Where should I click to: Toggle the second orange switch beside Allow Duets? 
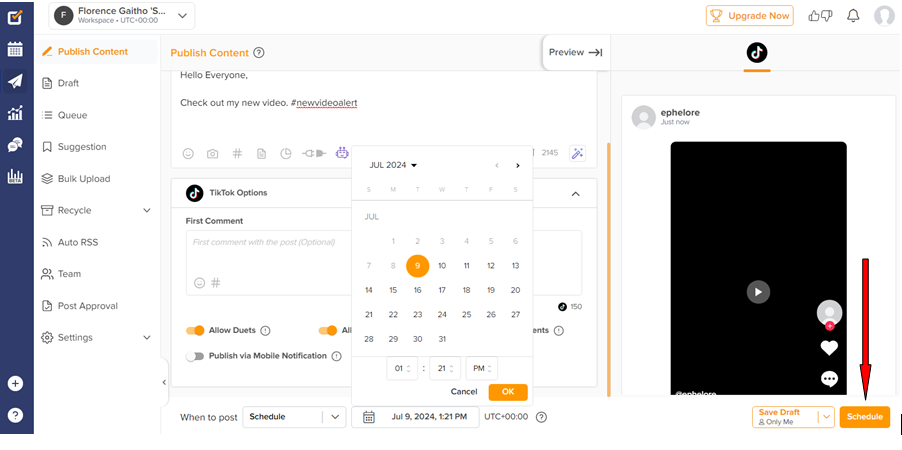tap(327, 330)
